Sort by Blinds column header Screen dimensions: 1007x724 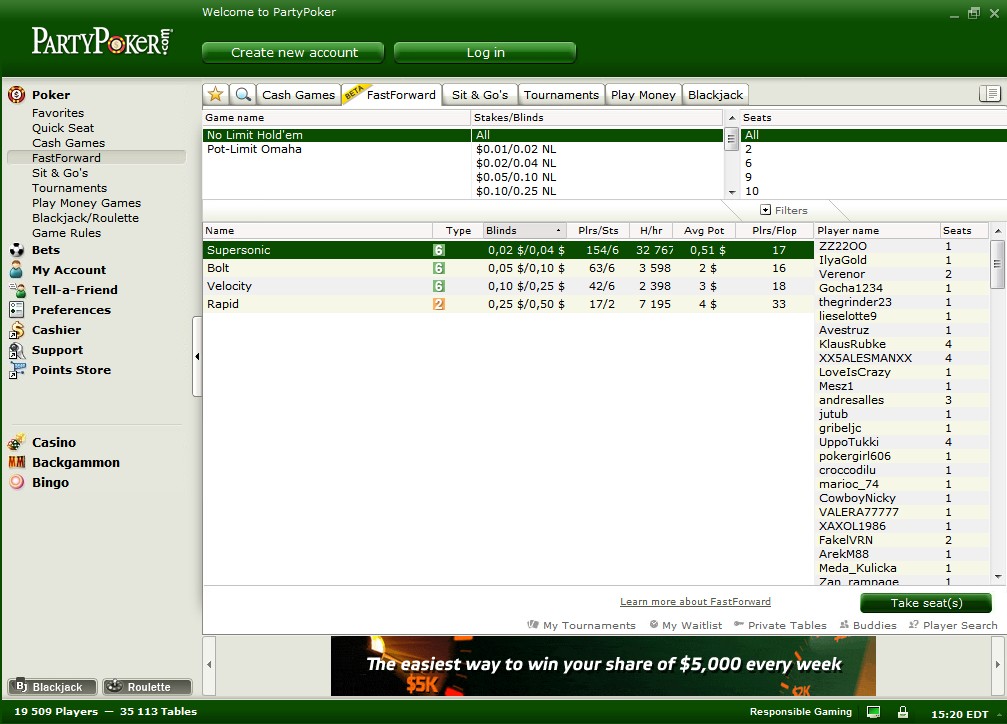pos(524,231)
